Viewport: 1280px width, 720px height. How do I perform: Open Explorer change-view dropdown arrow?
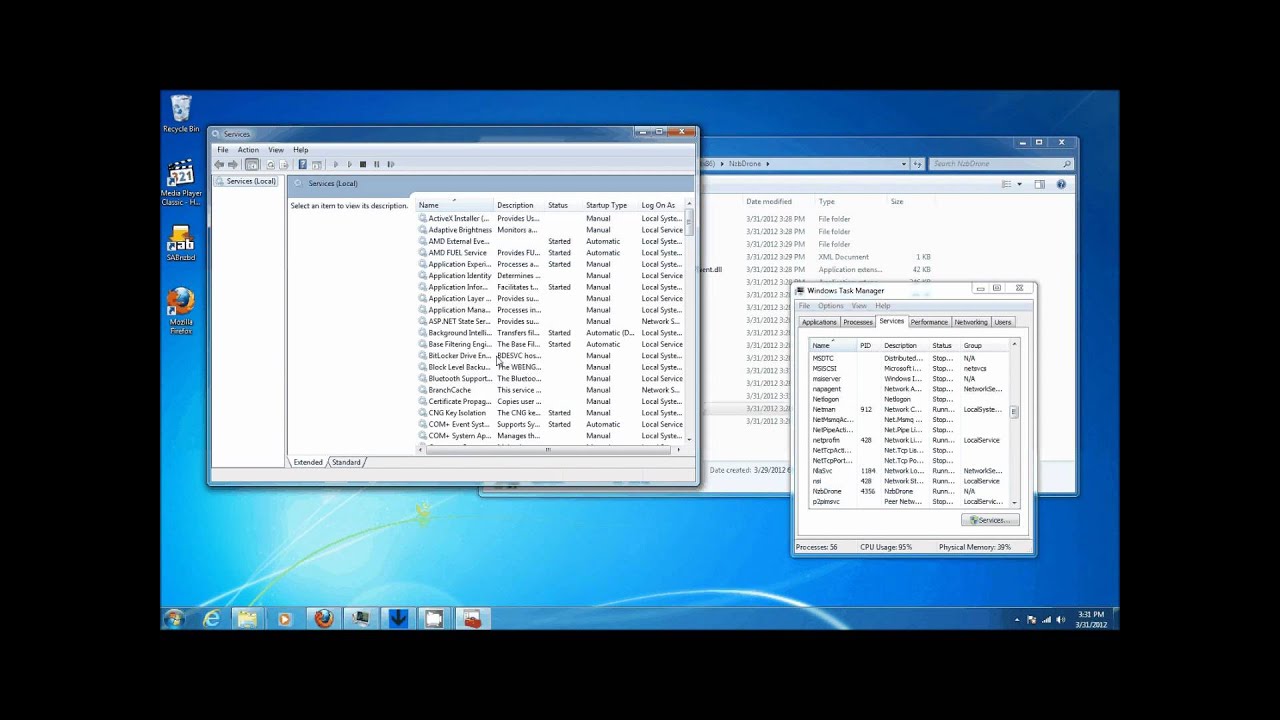pos(1019,184)
